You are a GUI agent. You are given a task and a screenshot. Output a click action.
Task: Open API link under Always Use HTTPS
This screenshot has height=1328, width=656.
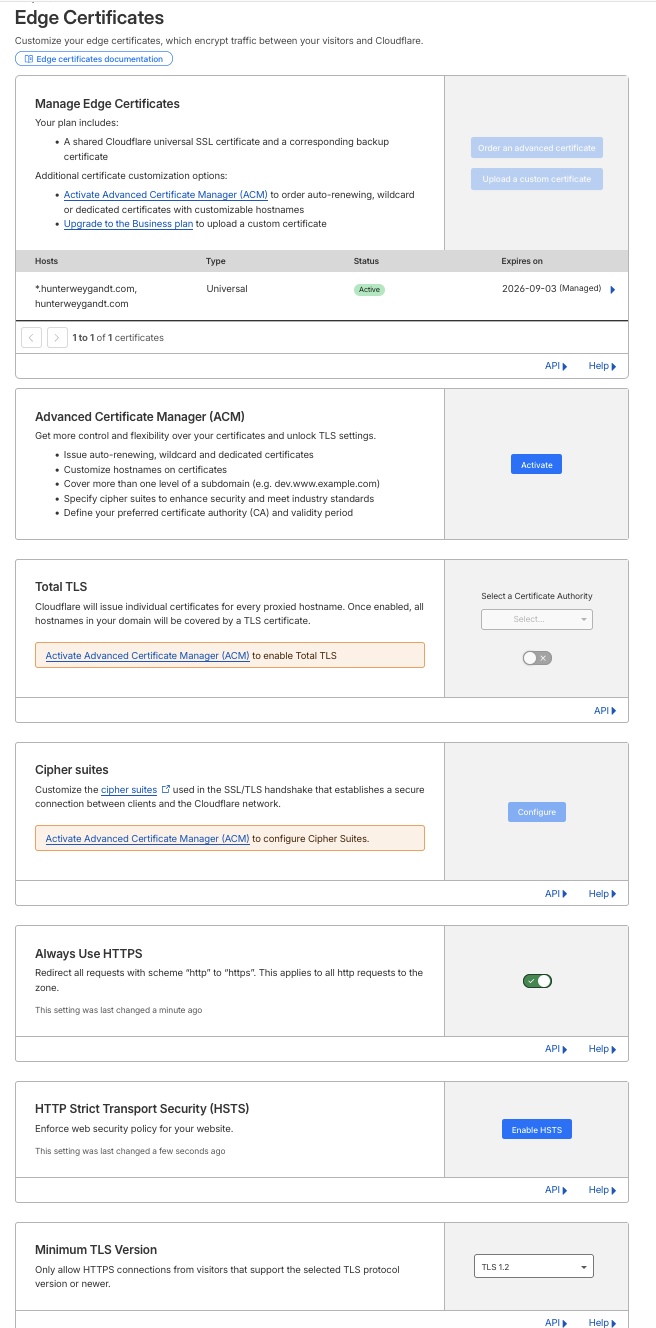pos(556,1049)
